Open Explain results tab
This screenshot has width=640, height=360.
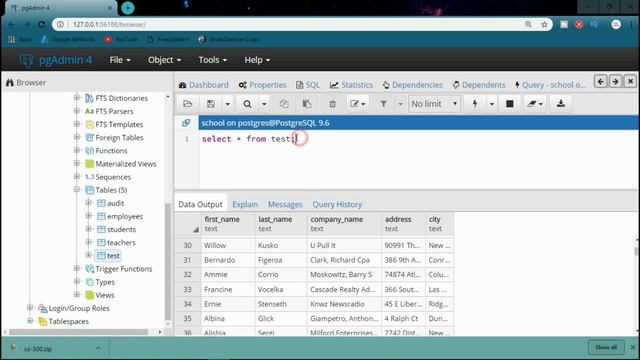tap(245, 204)
